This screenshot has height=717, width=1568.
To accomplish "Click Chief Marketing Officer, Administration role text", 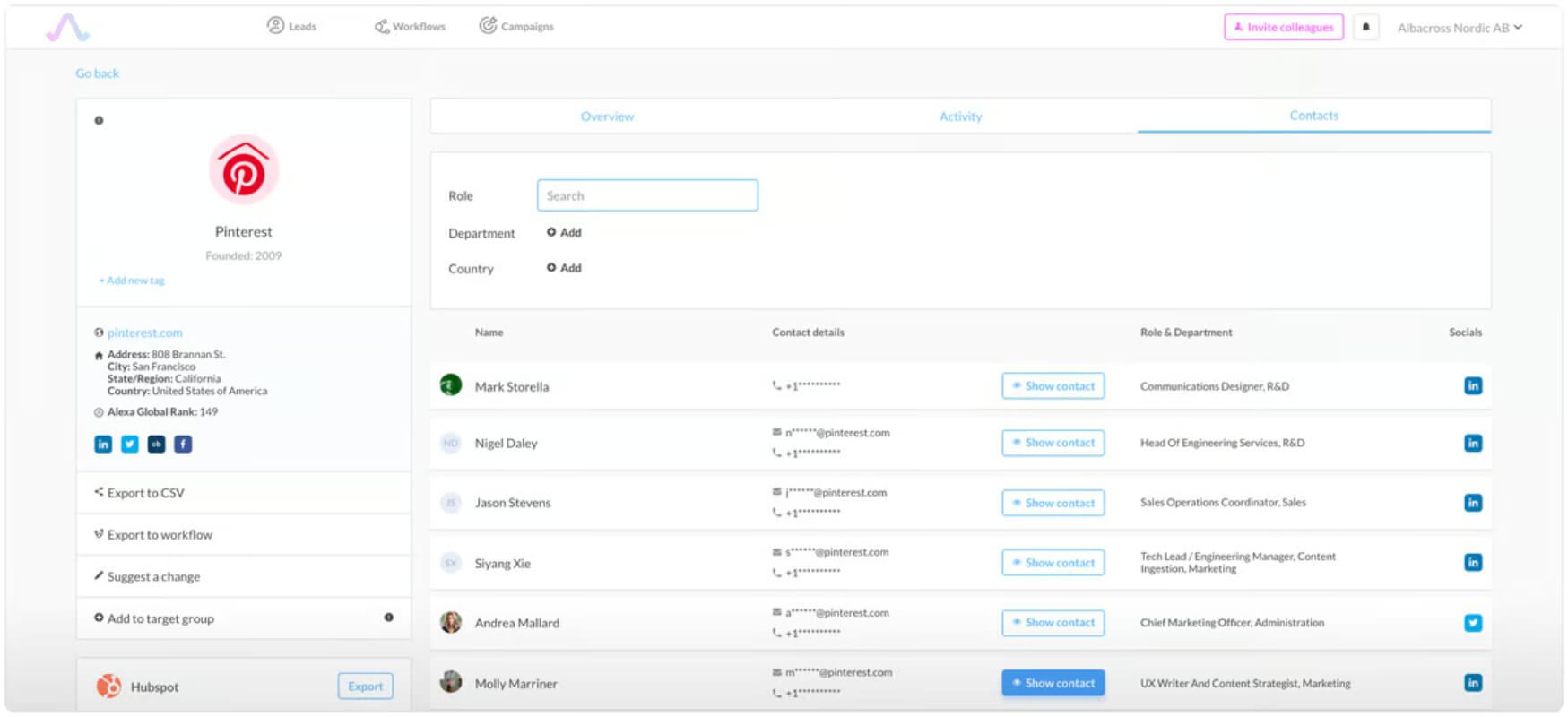I will click(x=1232, y=623).
